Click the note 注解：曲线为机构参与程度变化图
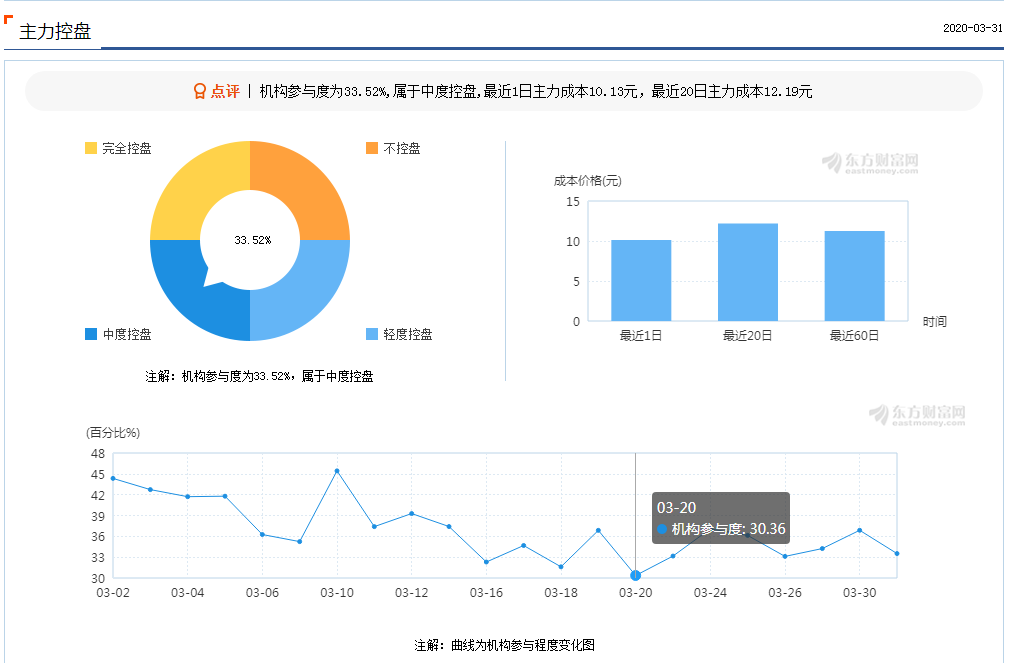This screenshot has width=1009, height=663. (504, 645)
